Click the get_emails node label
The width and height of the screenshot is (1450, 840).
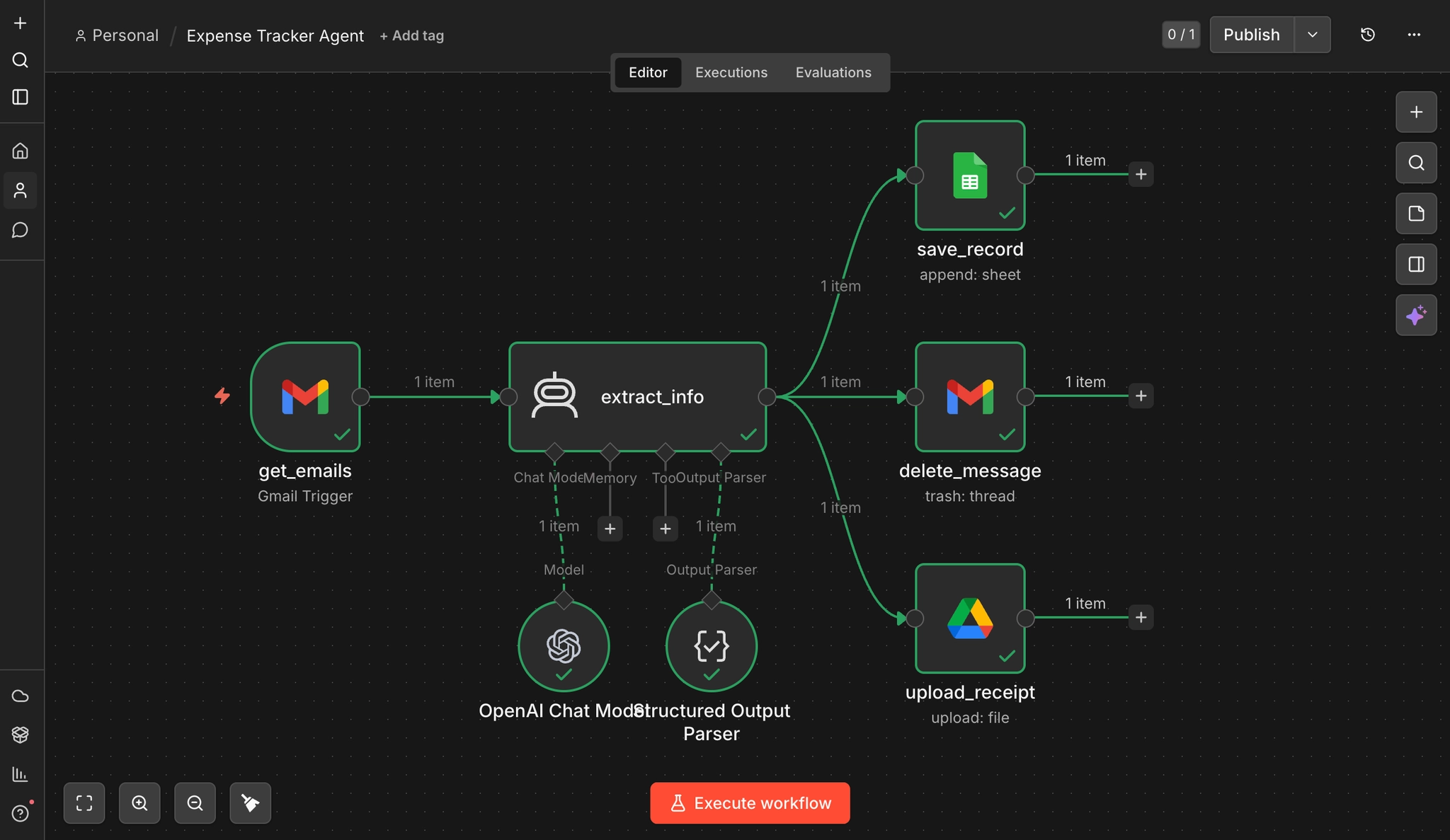point(305,471)
